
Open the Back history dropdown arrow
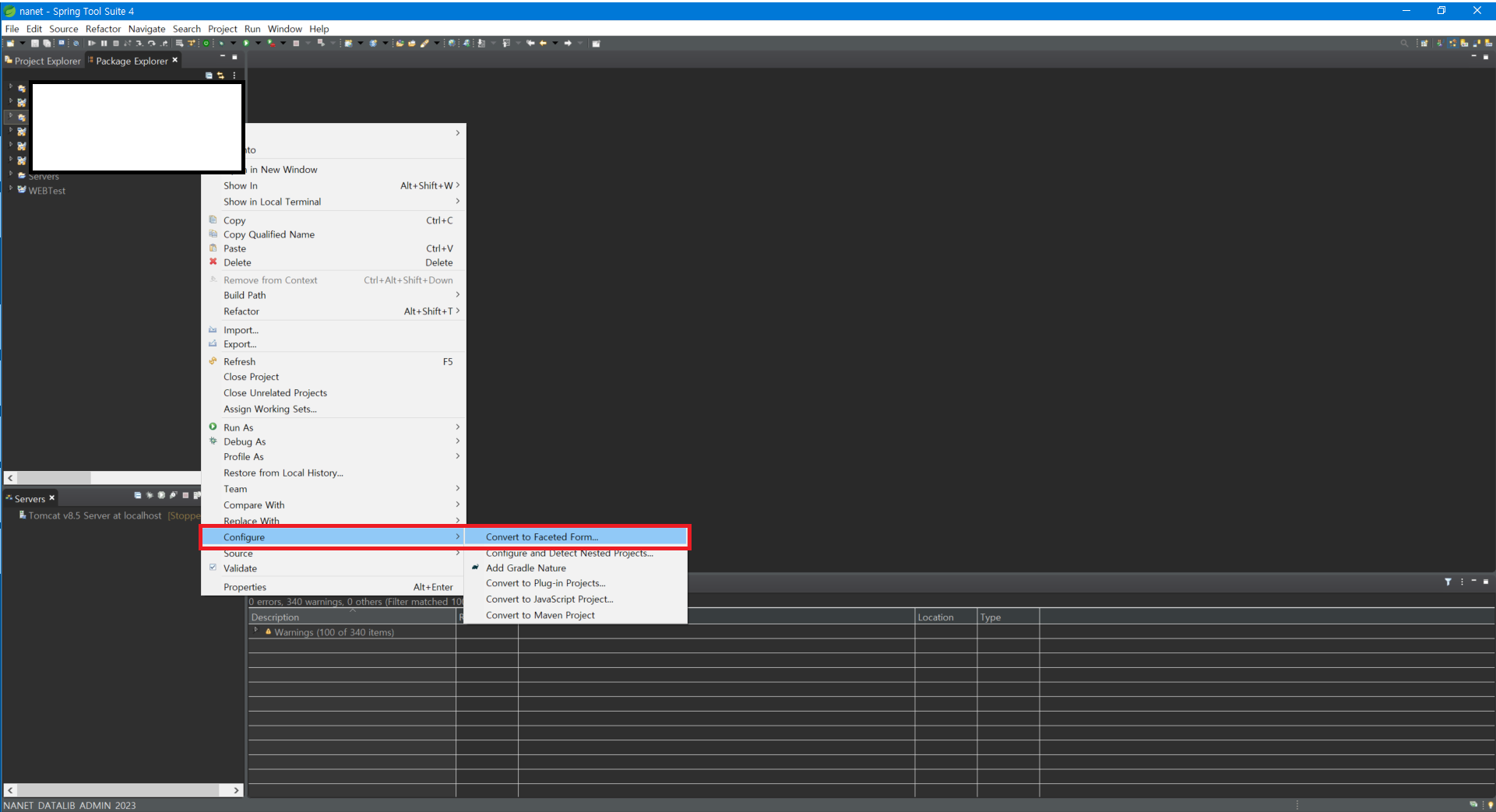(x=555, y=44)
